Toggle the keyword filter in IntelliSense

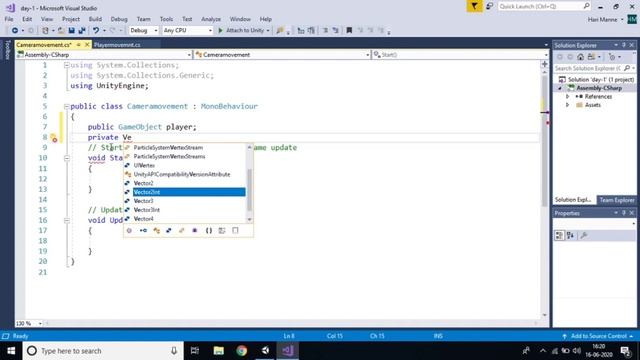tap(222, 231)
